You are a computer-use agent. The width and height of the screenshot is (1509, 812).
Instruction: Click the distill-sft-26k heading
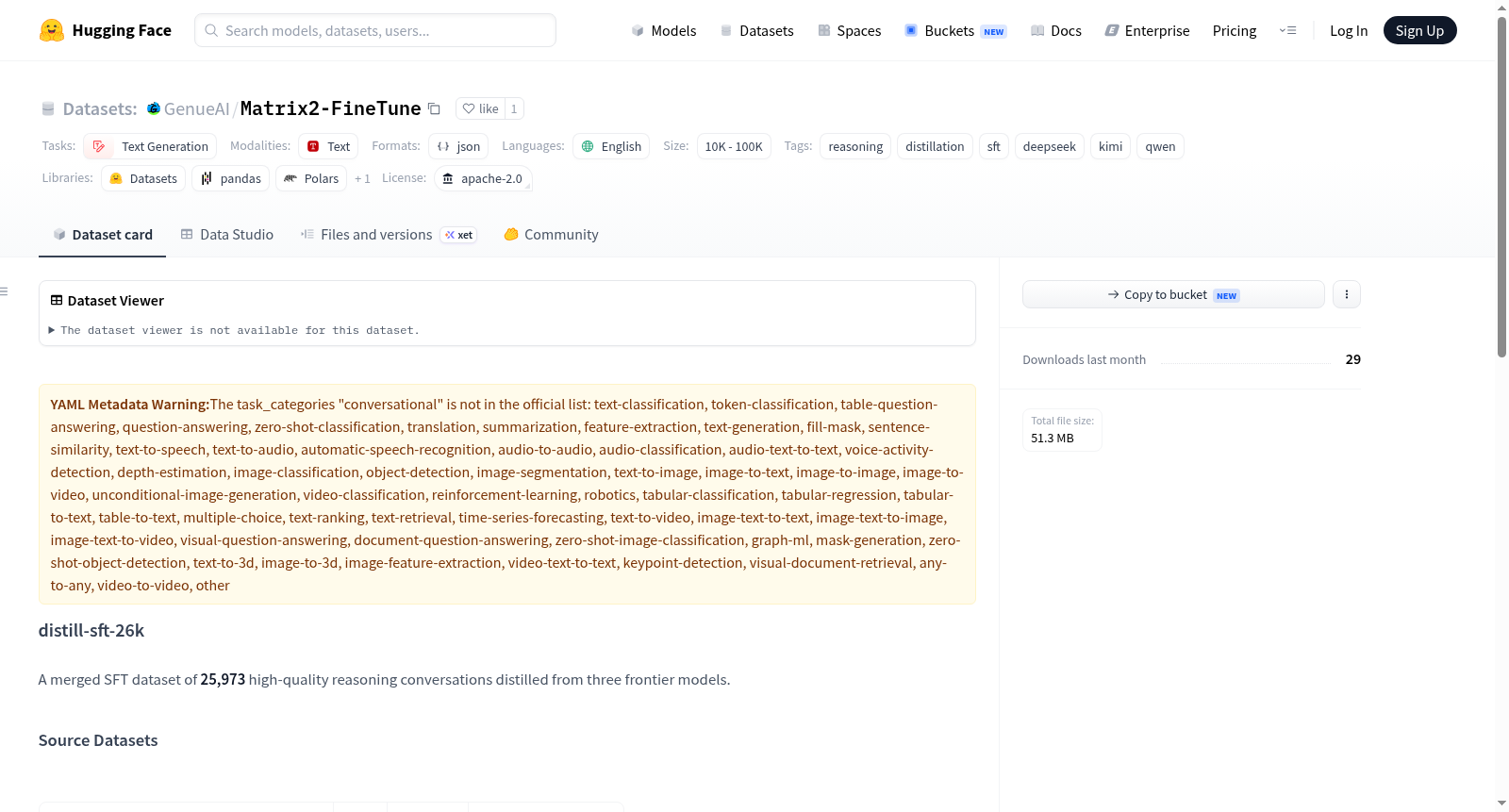click(91, 631)
